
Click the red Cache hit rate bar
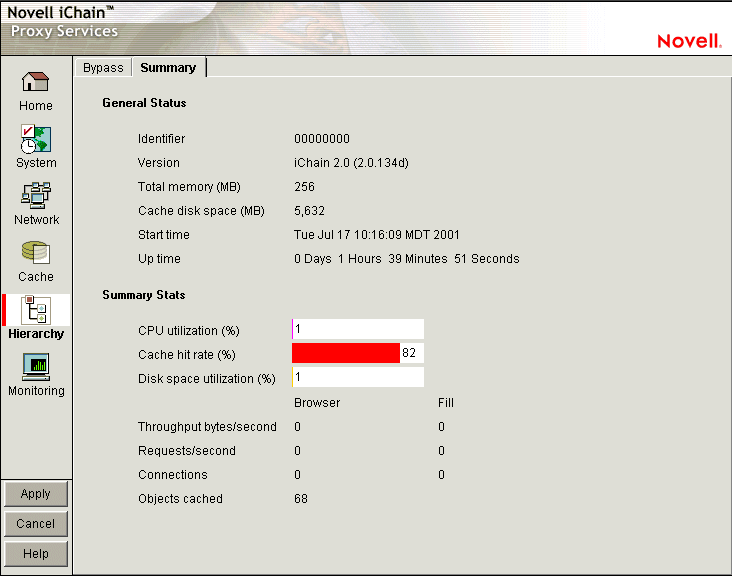346,353
